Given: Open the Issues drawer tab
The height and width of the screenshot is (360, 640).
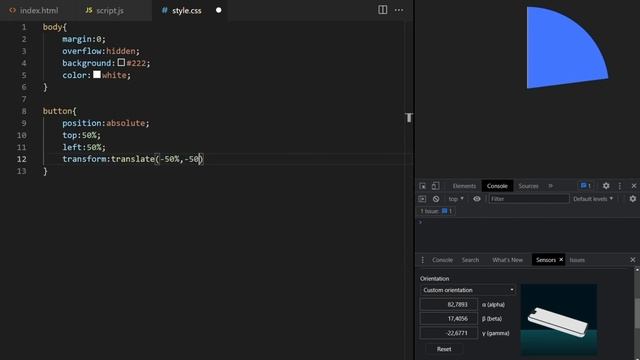Looking at the screenshot, I should [577, 260].
